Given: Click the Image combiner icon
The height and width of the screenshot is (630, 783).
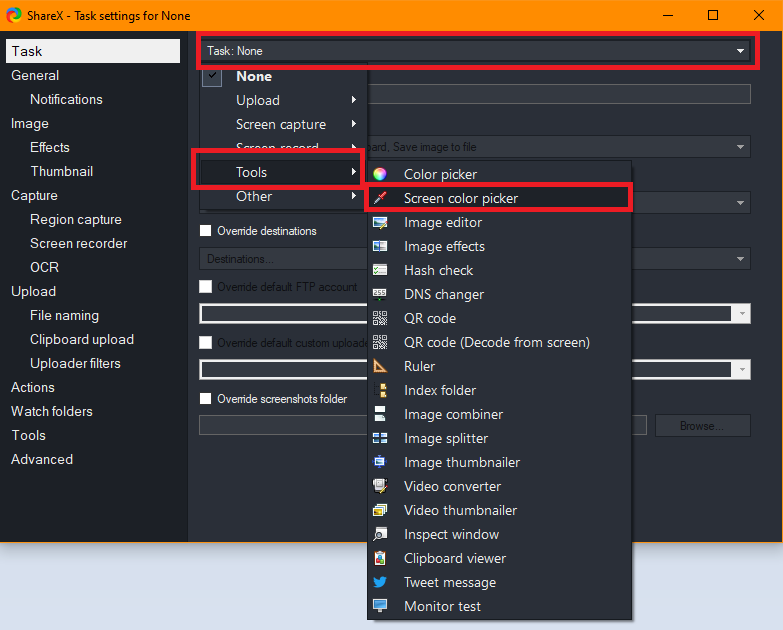Looking at the screenshot, I should pyautogui.click(x=380, y=414).
